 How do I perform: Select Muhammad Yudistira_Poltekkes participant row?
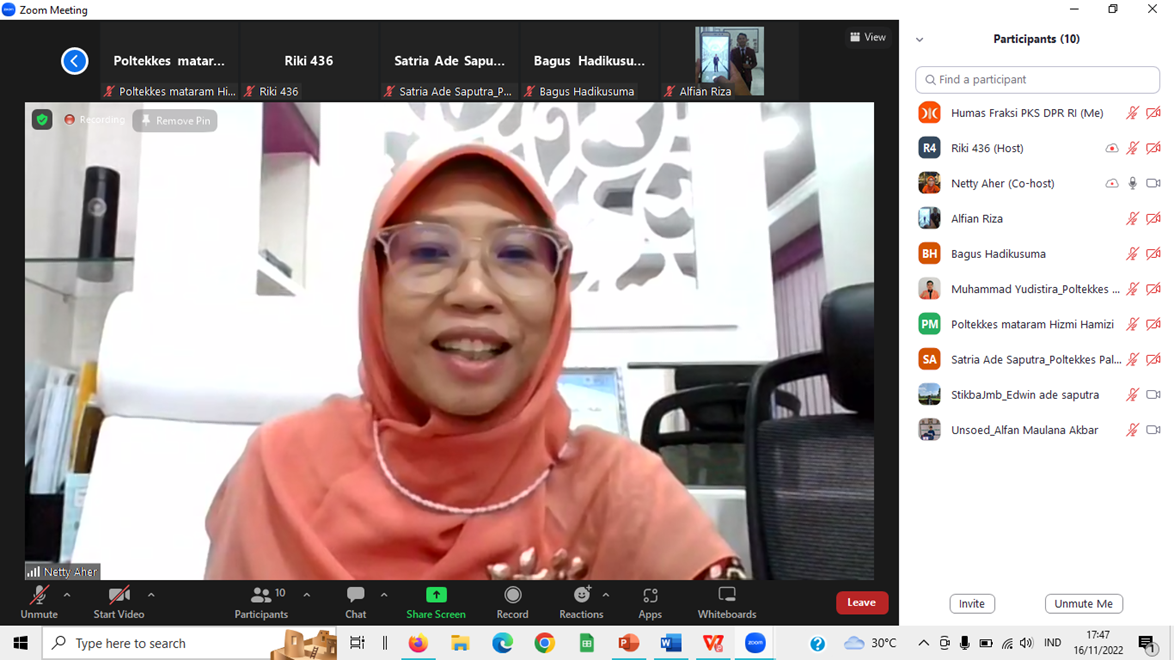tap(1037, 289)
